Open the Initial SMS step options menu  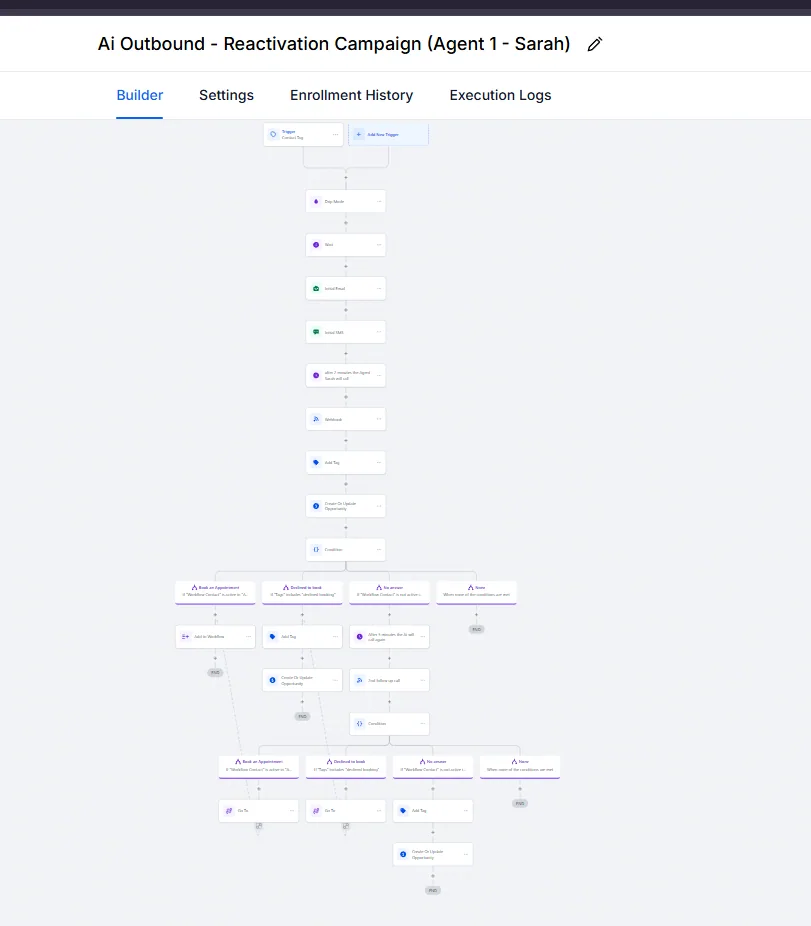click(x=379, y=332)
